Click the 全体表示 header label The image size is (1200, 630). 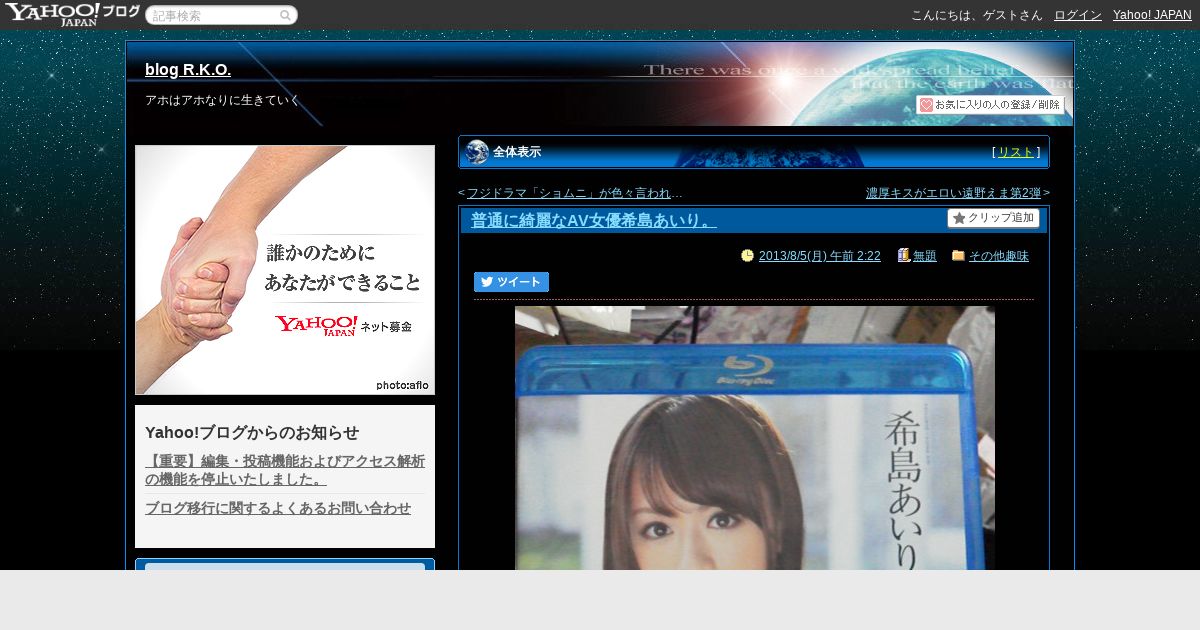[x=517, y=152]
